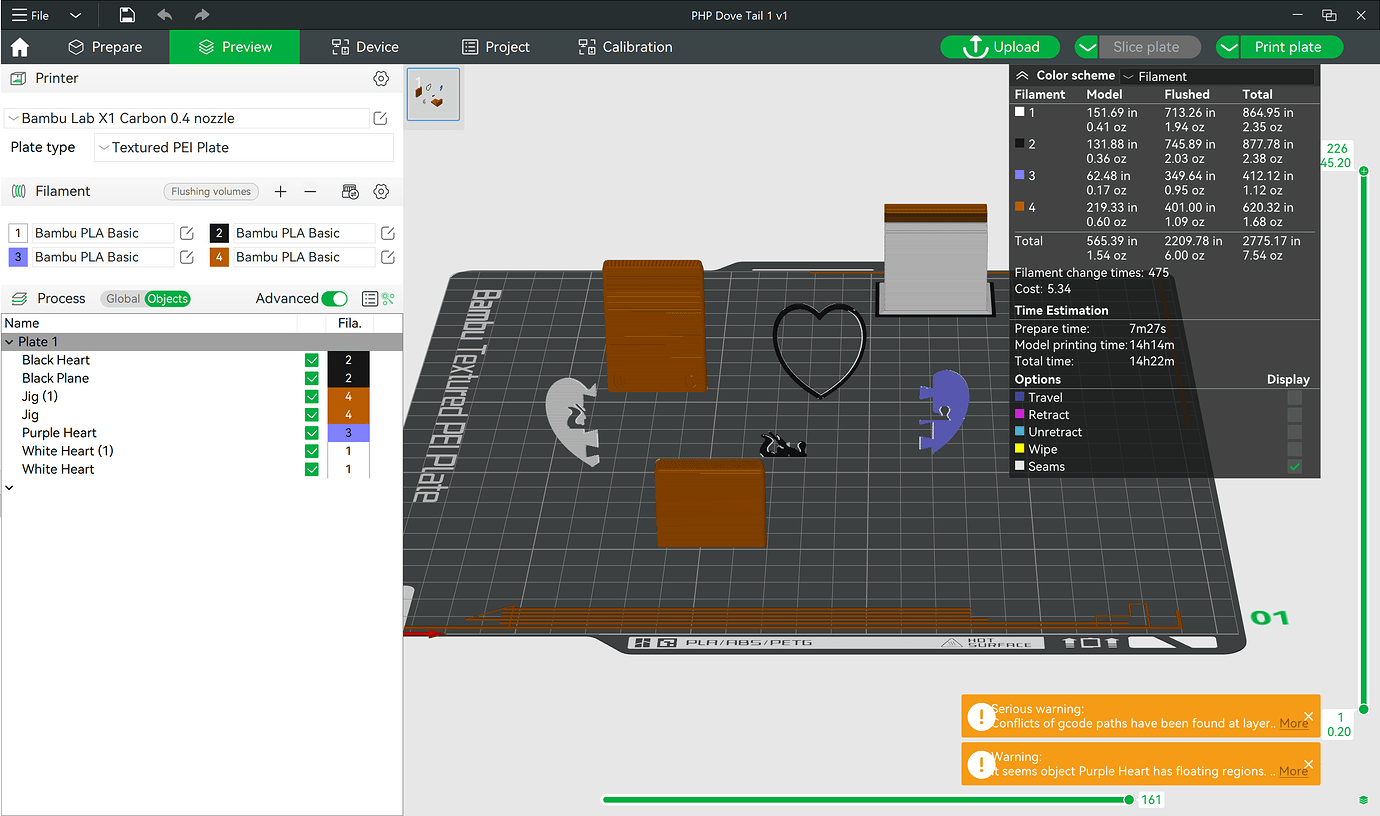Screen dimensions: 1380x816
Task: Open printer settings gear icon
Action: click(381, 78)
